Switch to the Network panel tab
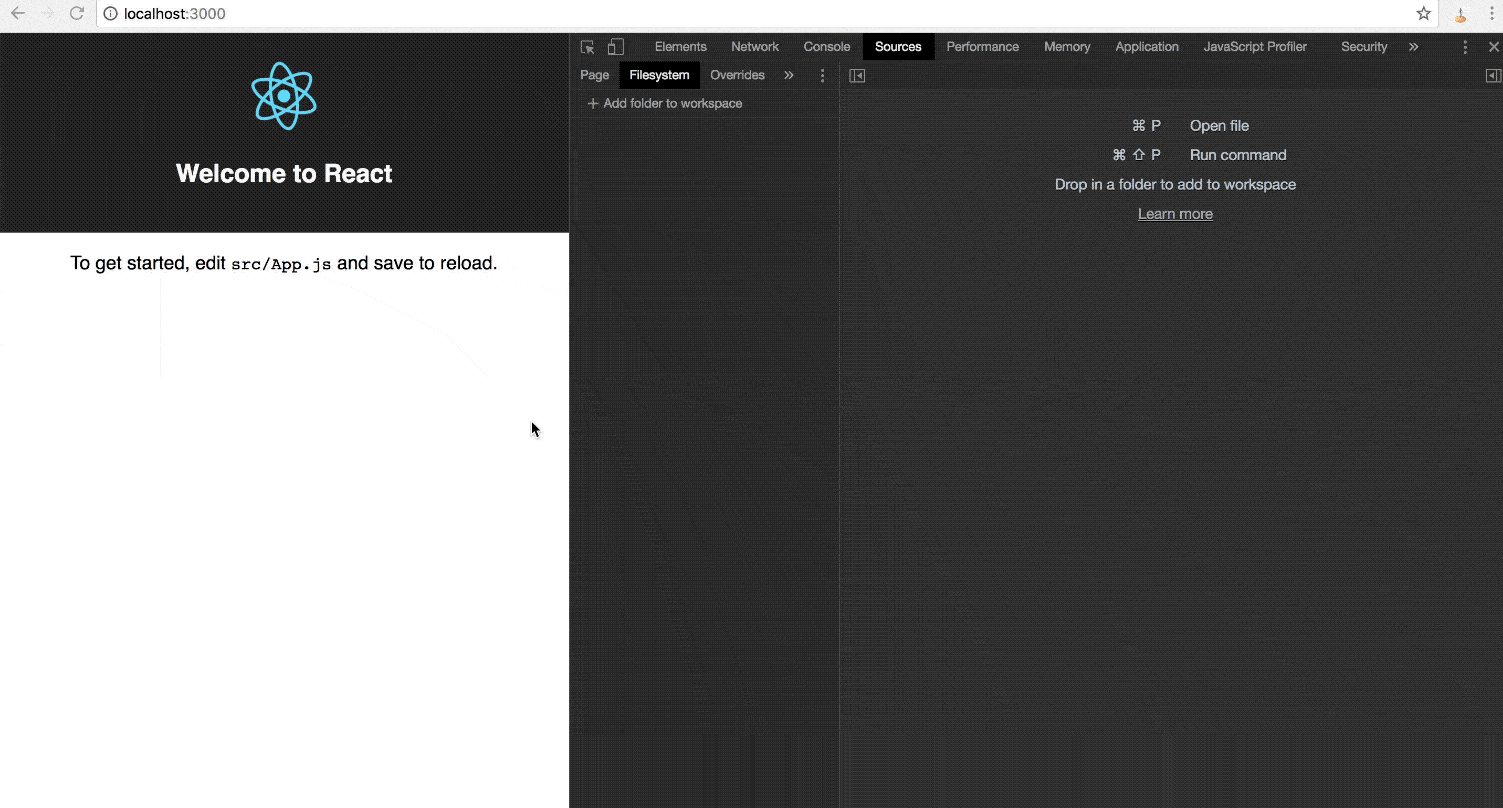 [755, 47]
